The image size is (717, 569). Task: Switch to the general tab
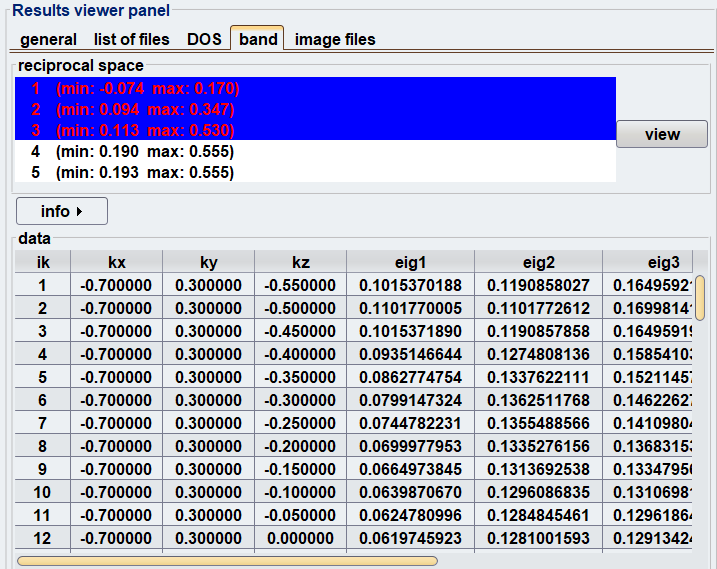pyautogui.click(x=48, y=39)
